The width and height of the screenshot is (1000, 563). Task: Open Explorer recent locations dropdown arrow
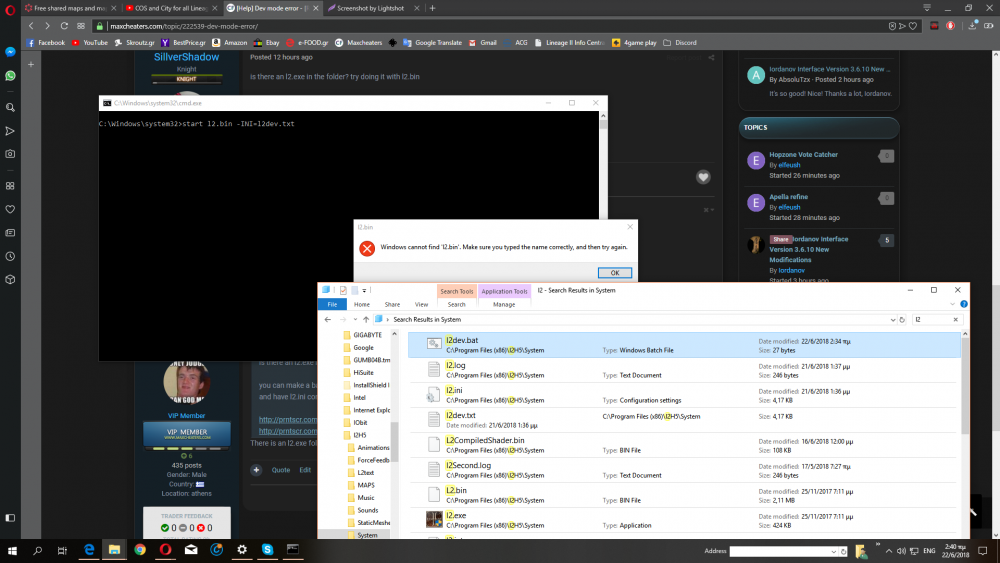355,319
